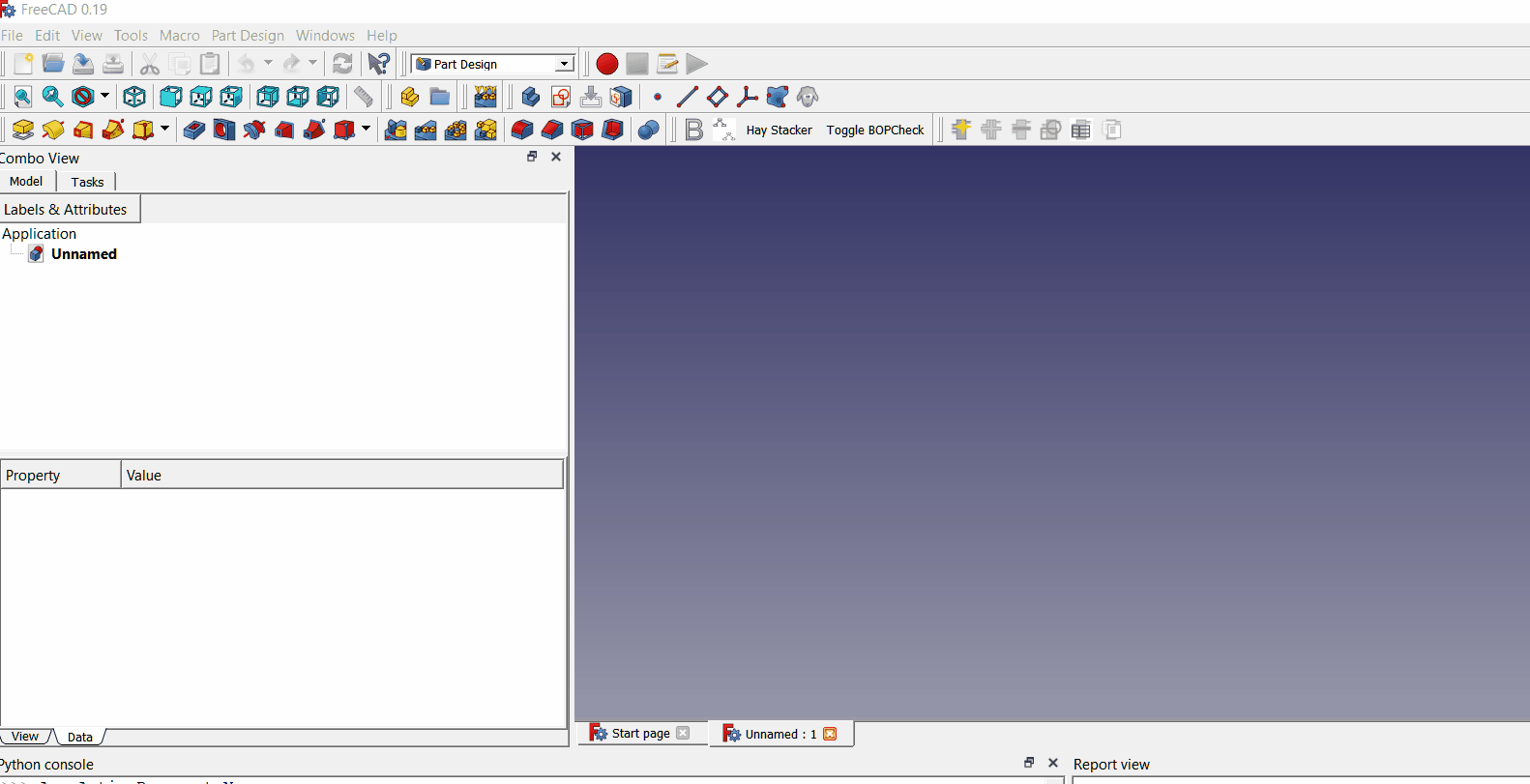The width and height of the screenshot is (1530, 784).
Task: Activate the What's This help pointer
Action: (x=379, y=64)
